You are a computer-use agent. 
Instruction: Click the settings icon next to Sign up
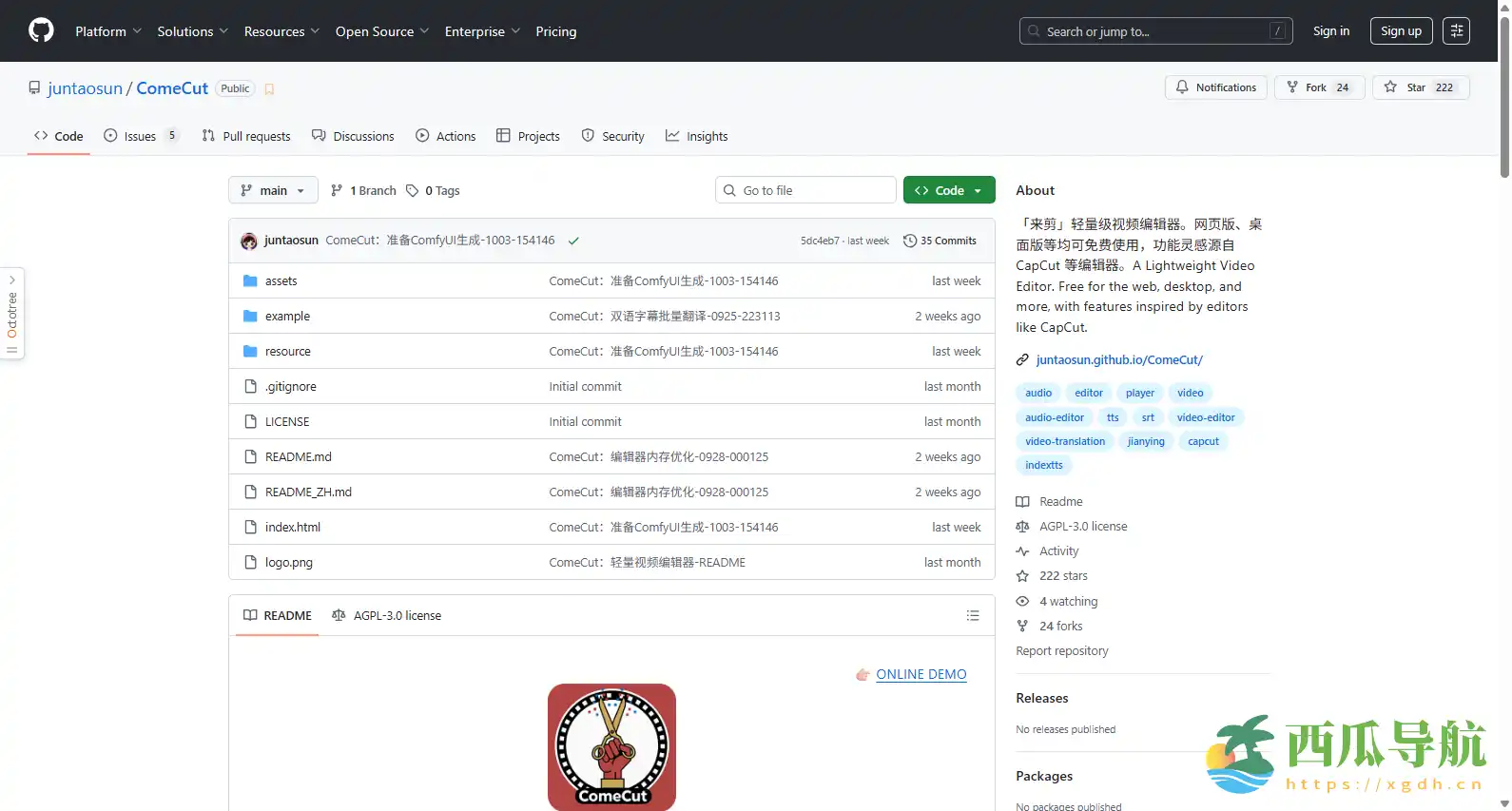pyautogui.click(x=1456, y=31)
